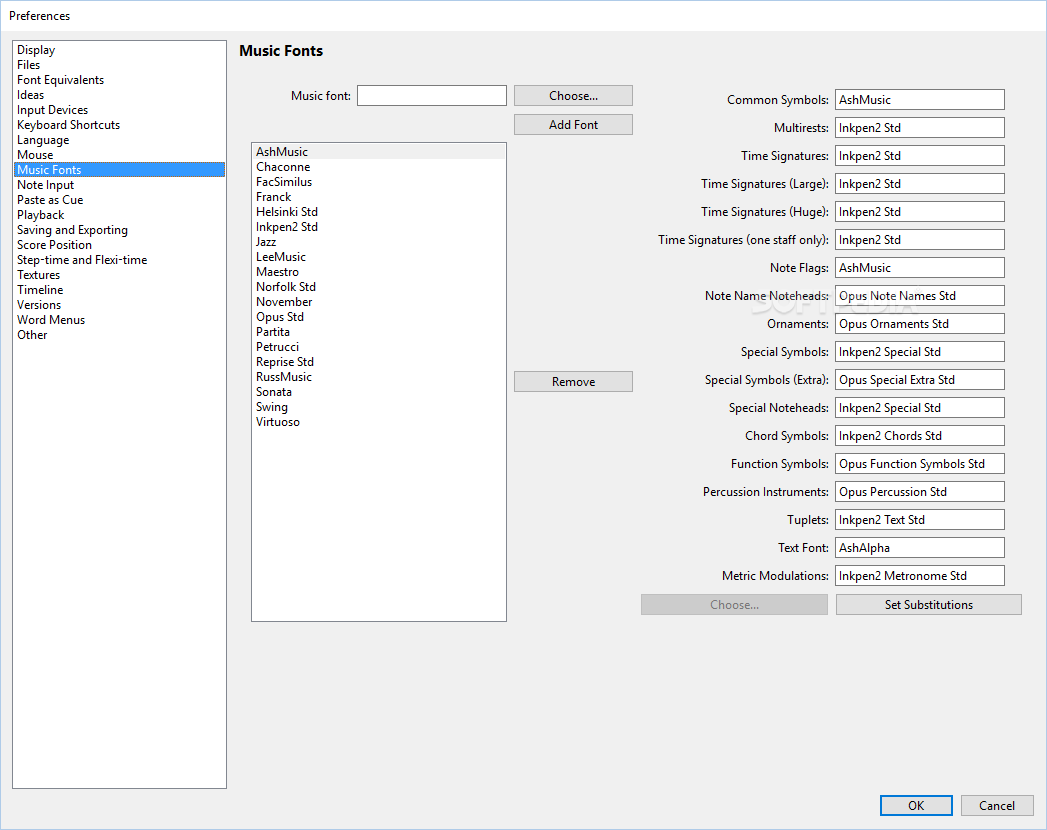The width and height of the screenshot is (1047, 830).
Task: Open Word Menus preferences
Action: coord(119,320)
